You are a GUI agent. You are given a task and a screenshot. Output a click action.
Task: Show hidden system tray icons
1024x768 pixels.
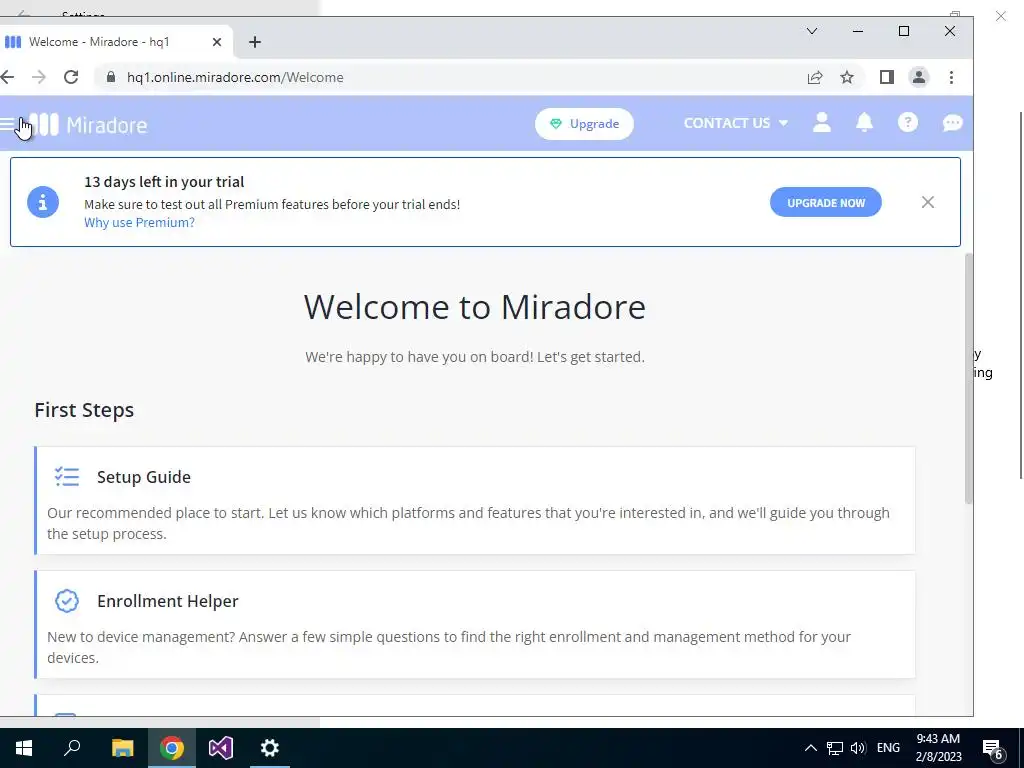coord(810,748)
